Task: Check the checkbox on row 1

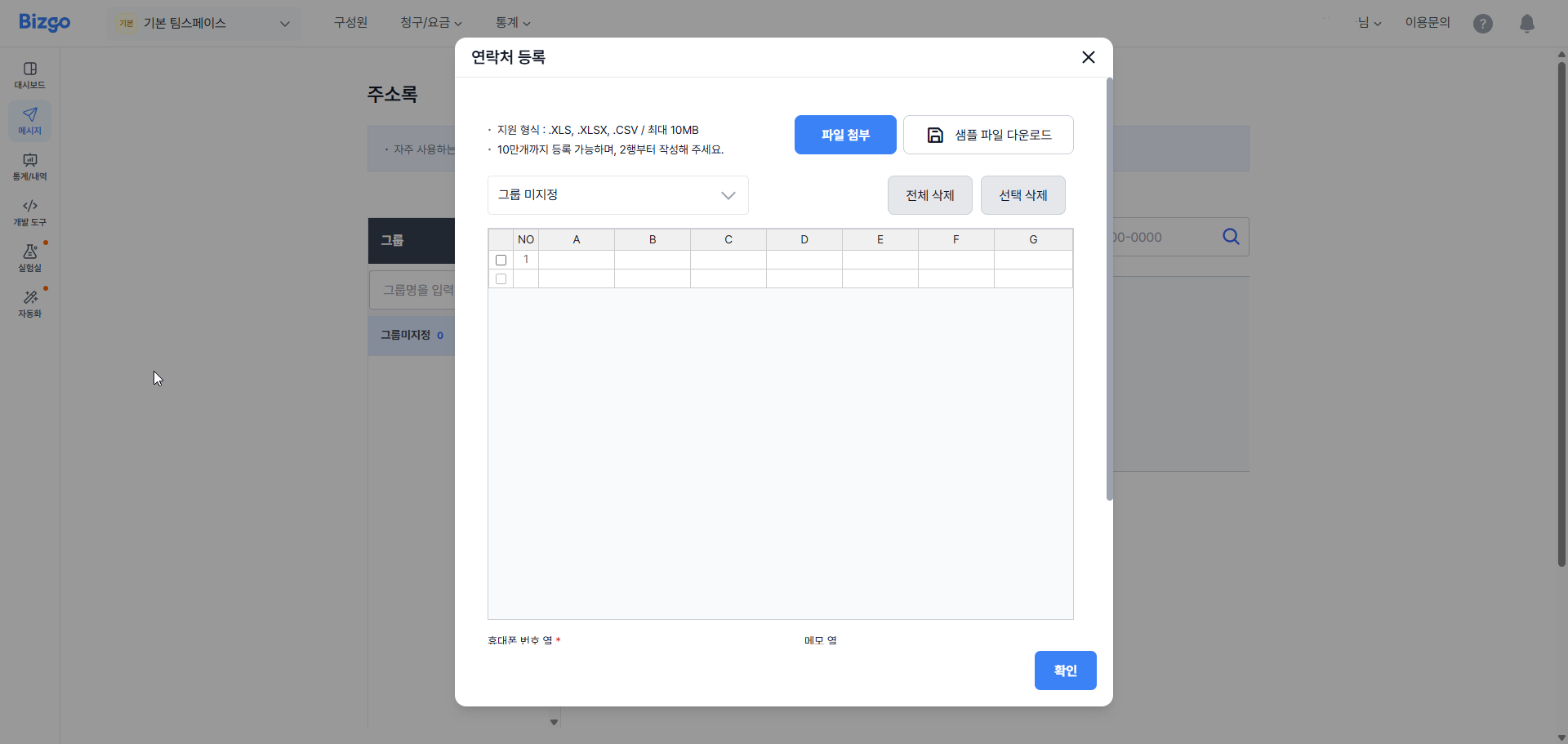Action: click(x=501, y=260)
